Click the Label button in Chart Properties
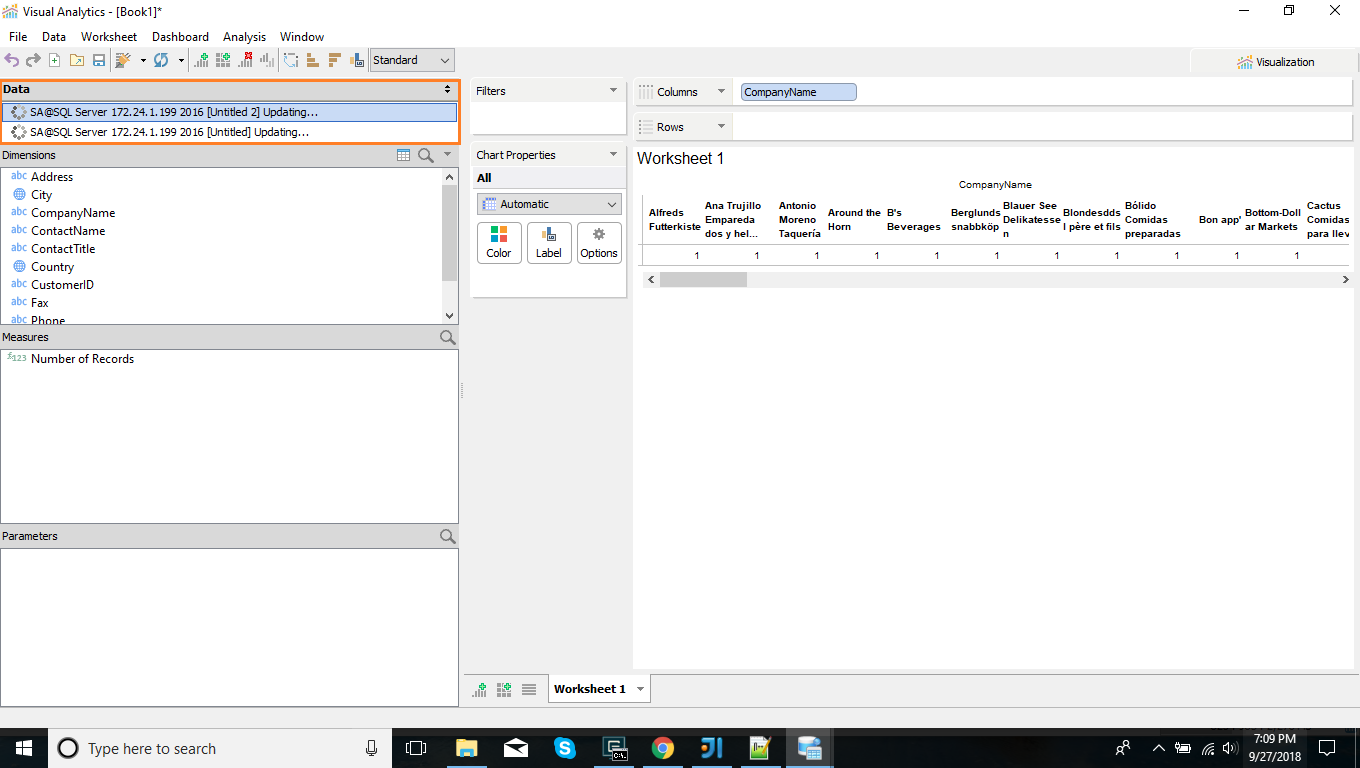The height and width of the screenshot is (768, 1360). [549, 243]
